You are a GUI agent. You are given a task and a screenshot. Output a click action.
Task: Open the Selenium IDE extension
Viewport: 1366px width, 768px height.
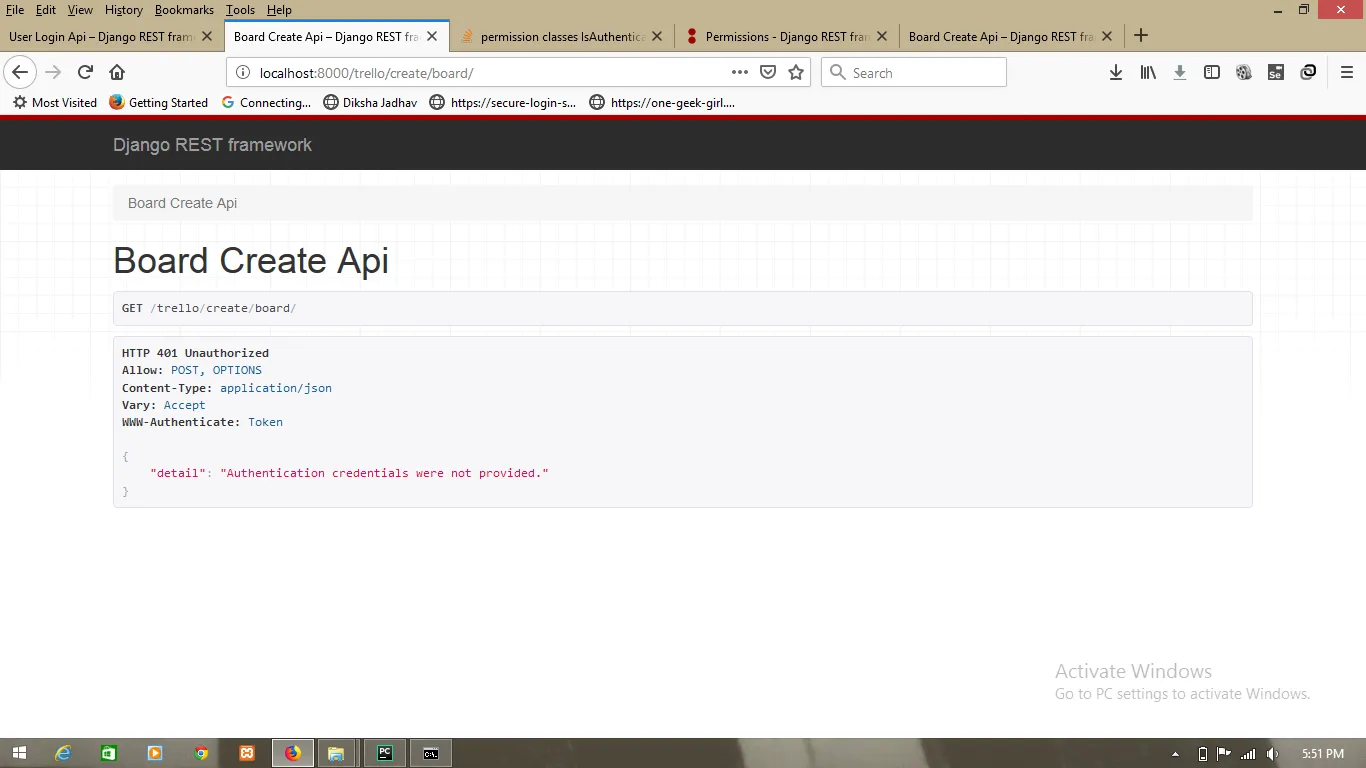point(1276,72)
